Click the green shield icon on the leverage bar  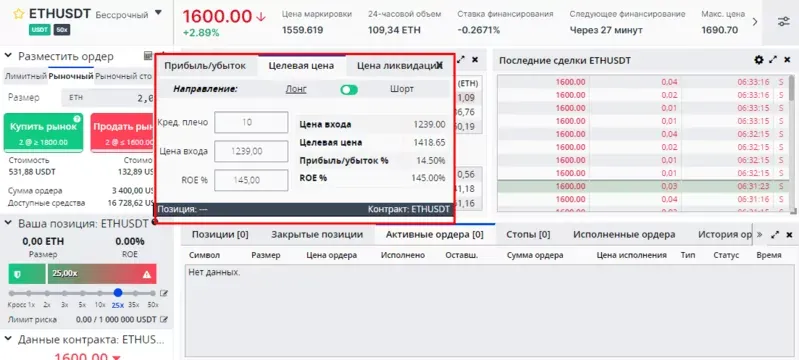[x=17, y=274]
